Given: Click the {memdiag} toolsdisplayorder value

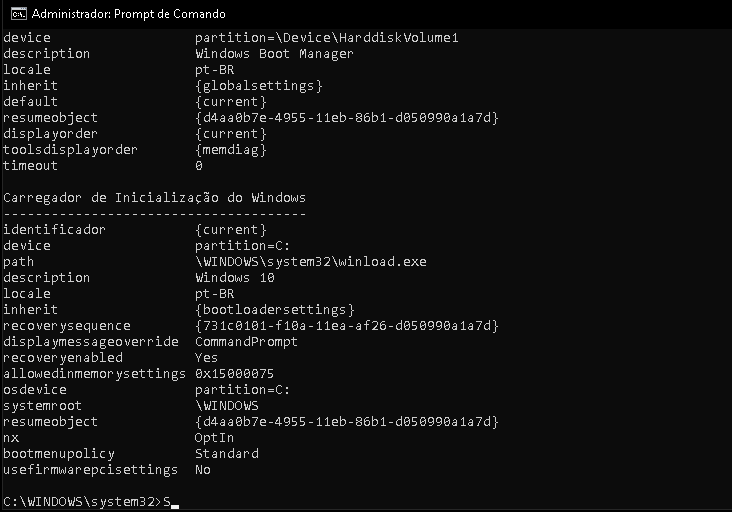Looking at the screenshot, I should pyautogui.click(x=231, y=150).
